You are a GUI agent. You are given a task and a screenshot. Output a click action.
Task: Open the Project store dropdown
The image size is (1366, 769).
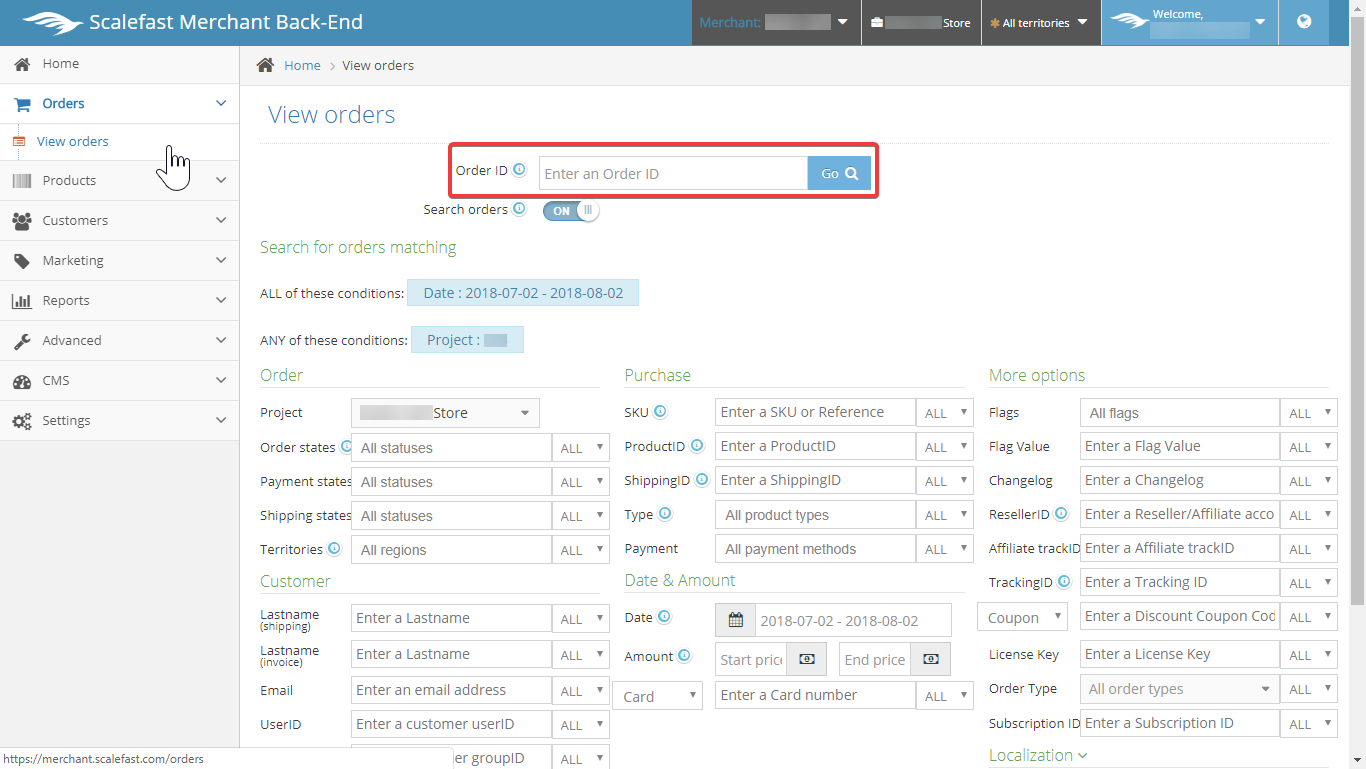(x=445, y=413)
